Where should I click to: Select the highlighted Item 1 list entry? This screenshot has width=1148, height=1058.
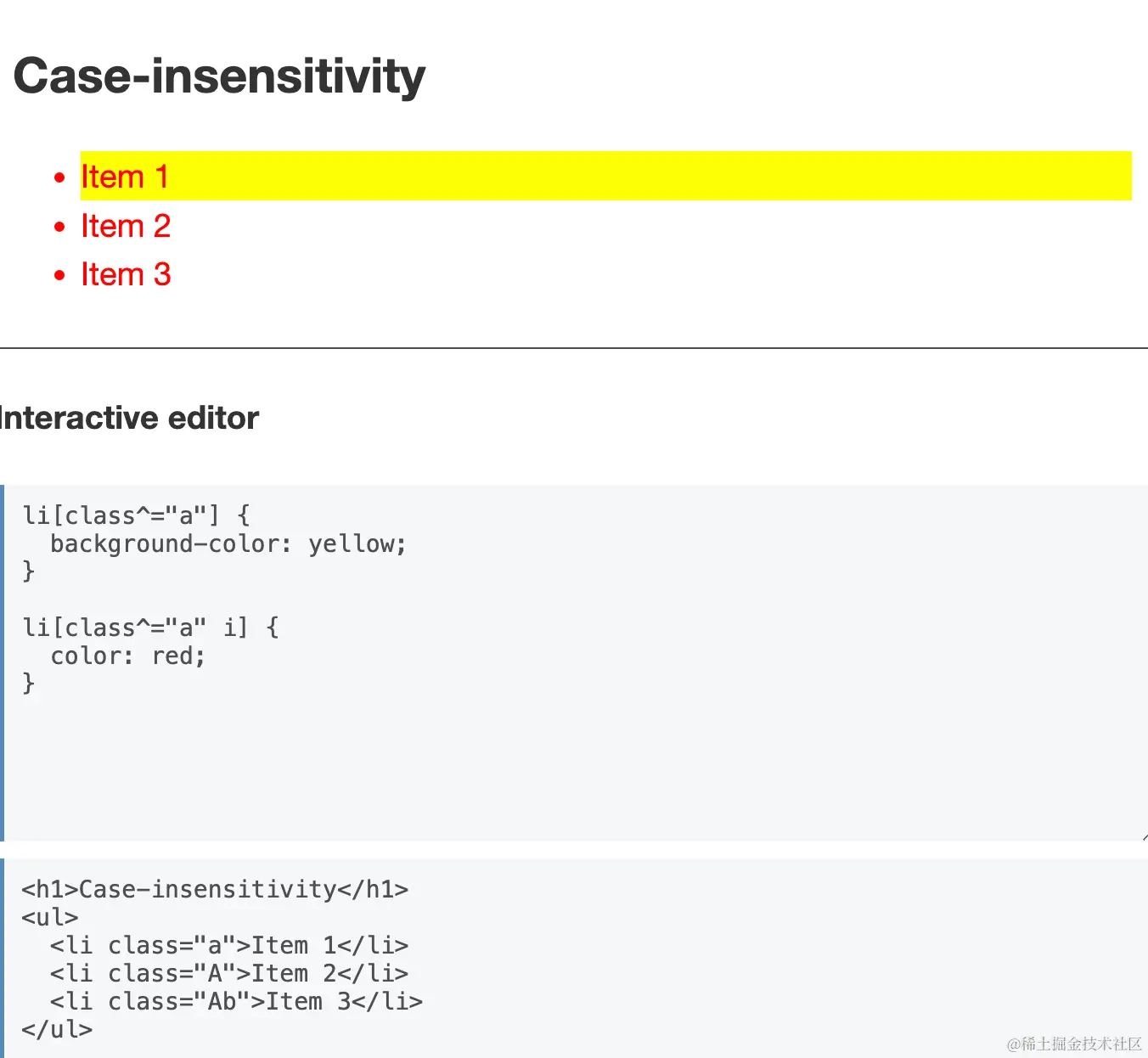coord(125,177)
